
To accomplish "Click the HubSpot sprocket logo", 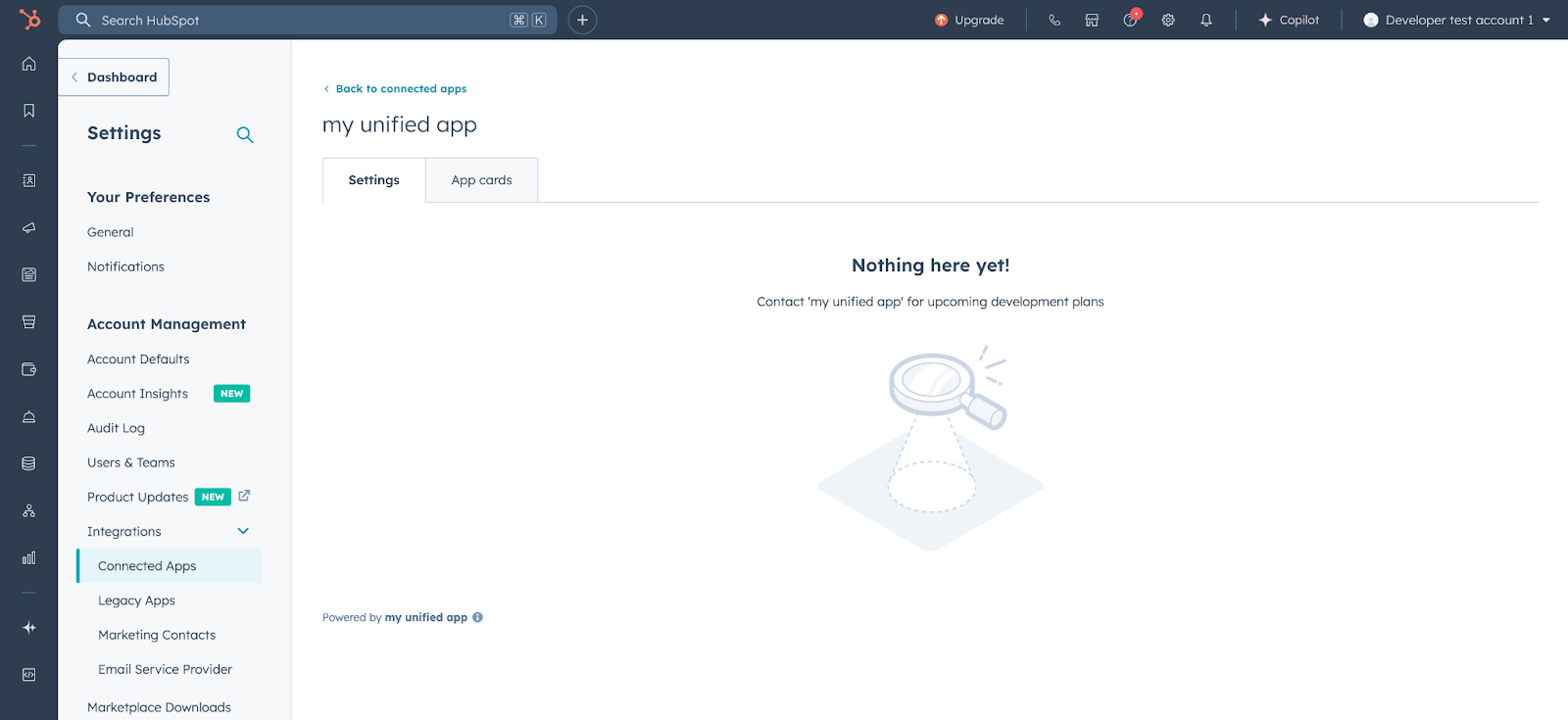I will [x=29, y=20].
